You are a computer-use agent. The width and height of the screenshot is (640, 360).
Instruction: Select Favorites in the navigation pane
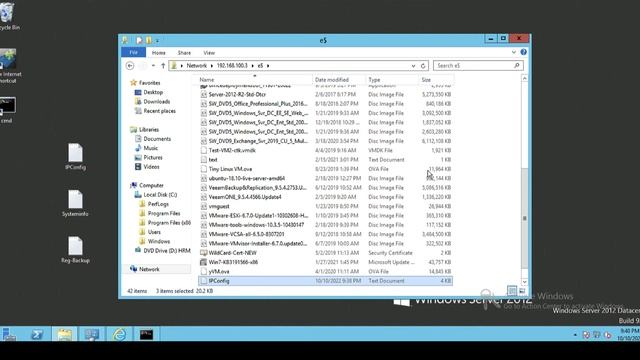pos(149,83)
